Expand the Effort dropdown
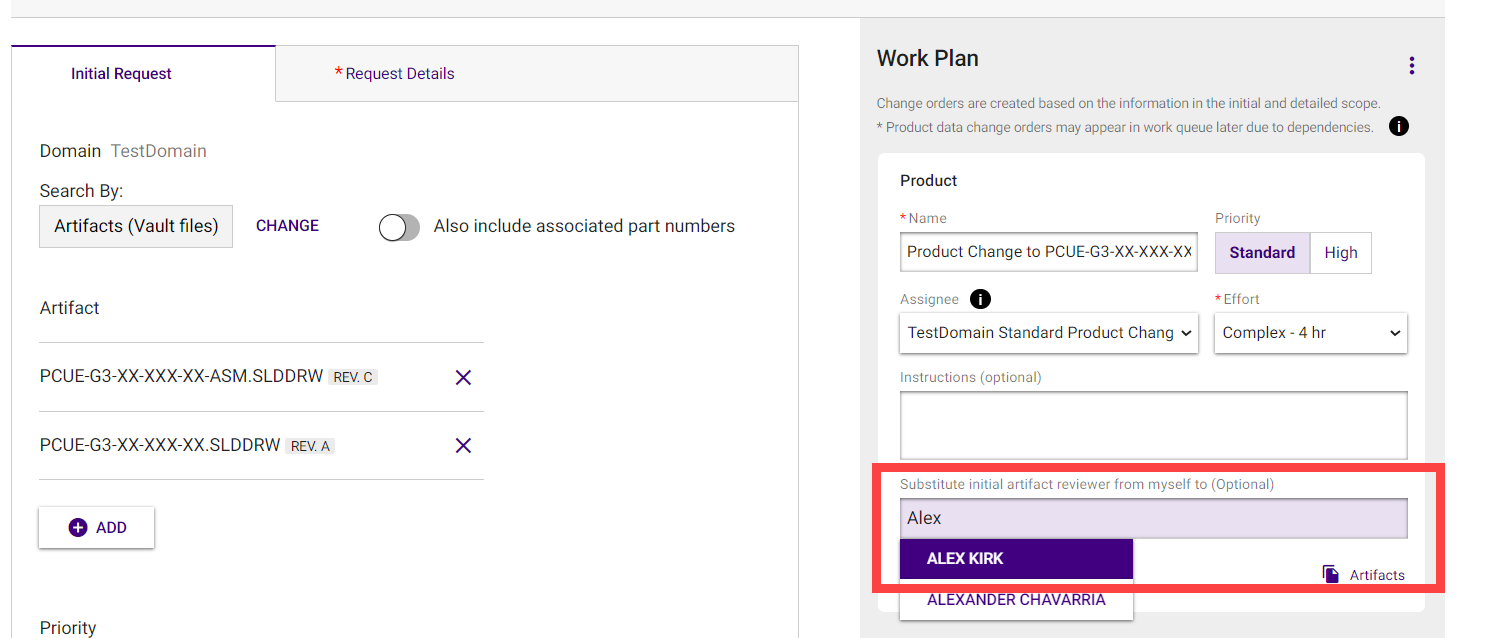Image resolution: width=1510 pixels, height=638 pixels. [1310, 333]
